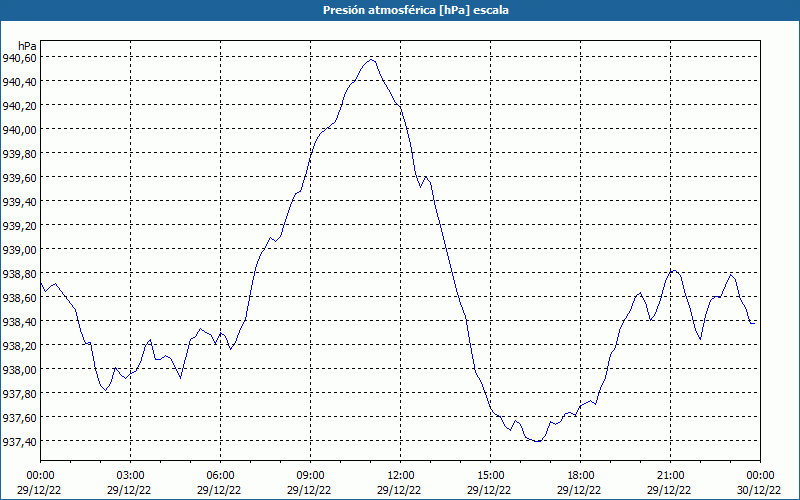Select the 29/12/22 date under 12:00
The image size is (800, 500).
pyautogui.click(x=399, y=490)
